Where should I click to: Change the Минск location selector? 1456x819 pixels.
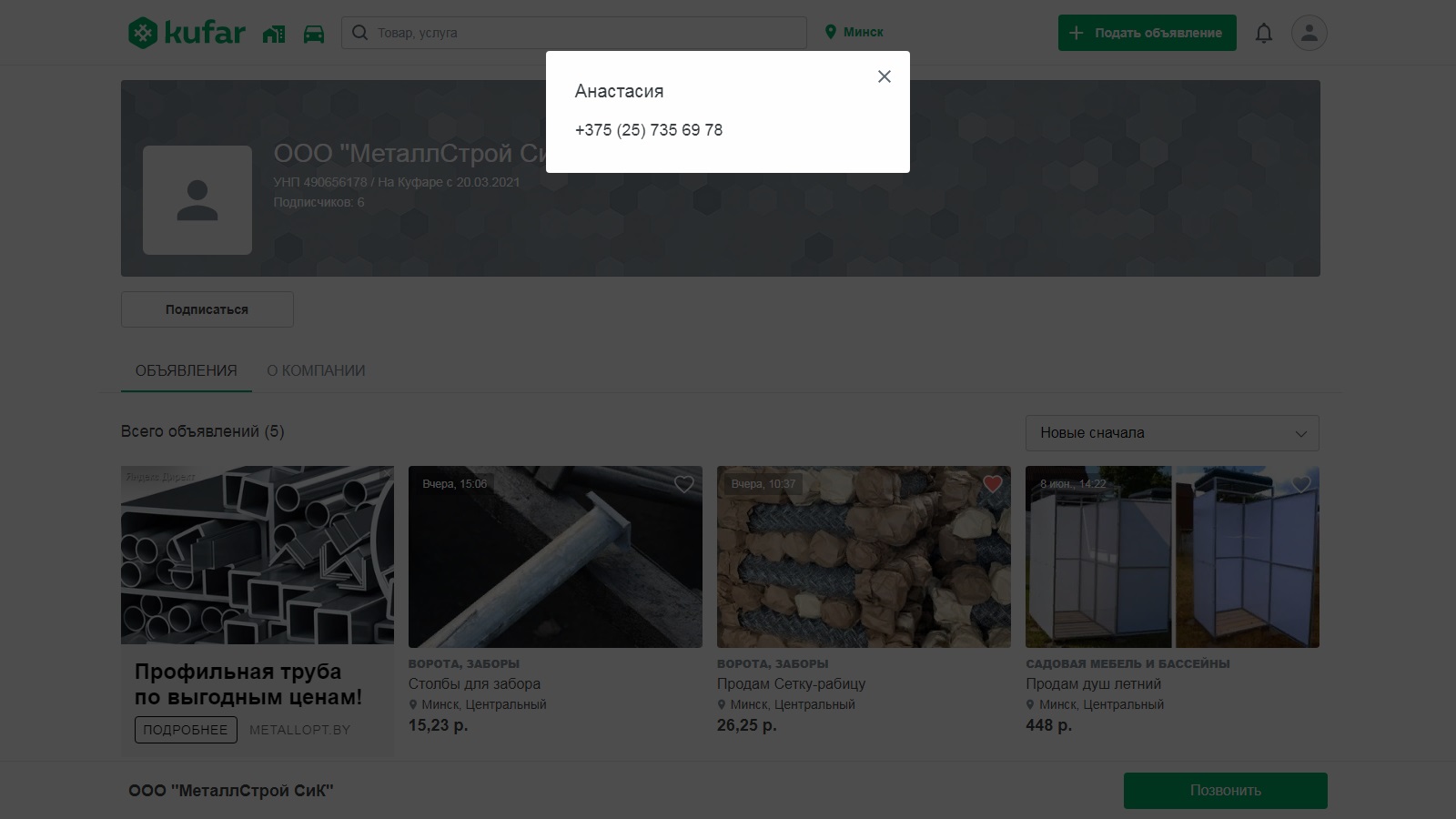click(x=854, y=32)
